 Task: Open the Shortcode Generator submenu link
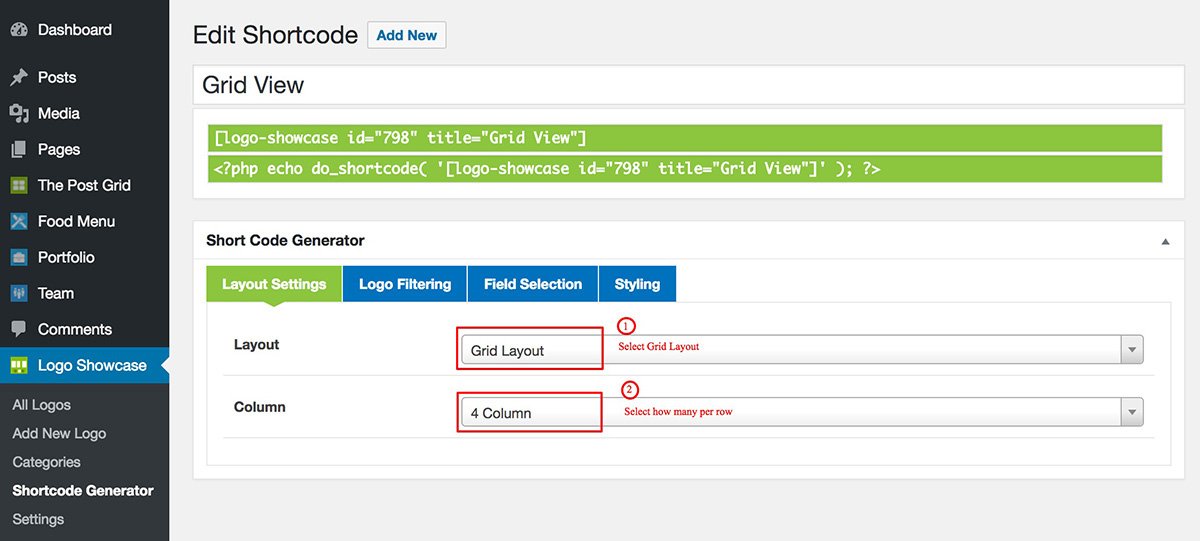[83, 490]
